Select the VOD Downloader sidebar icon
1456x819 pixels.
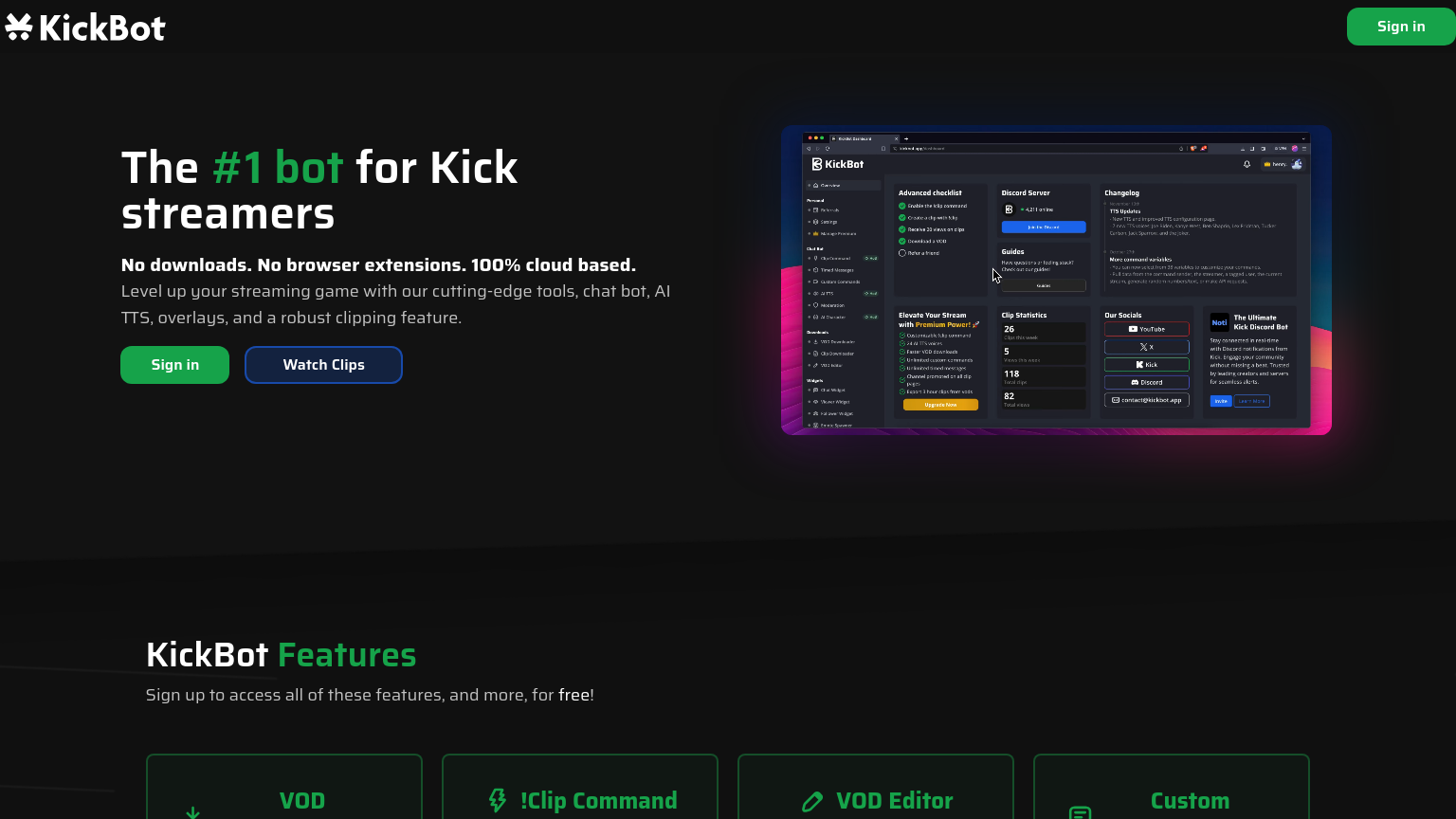click(814, 342)
